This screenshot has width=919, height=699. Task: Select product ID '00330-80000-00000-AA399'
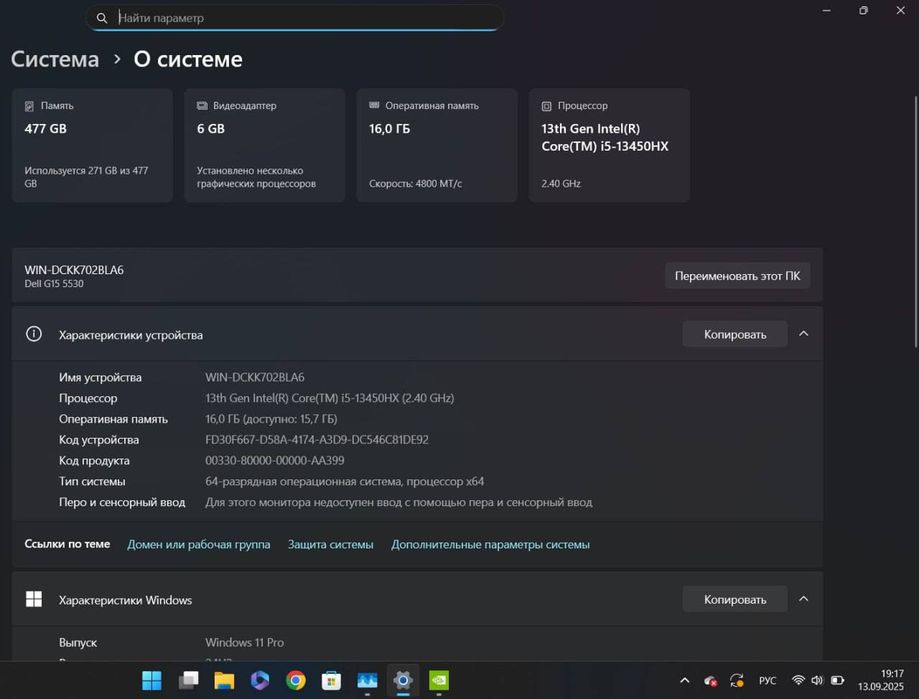tap(274, 461)
